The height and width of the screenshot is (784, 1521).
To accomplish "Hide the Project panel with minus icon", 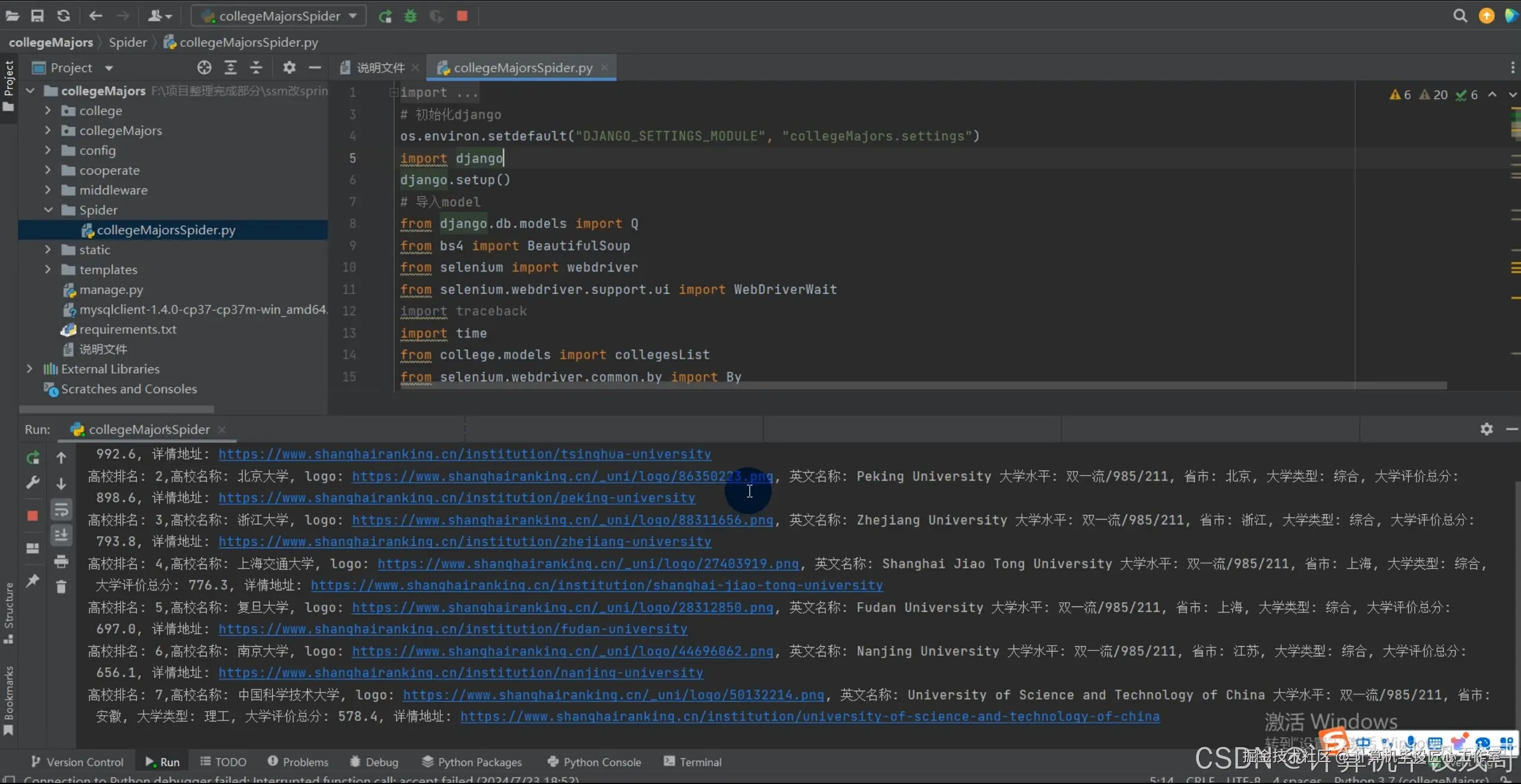I will tap(315, 68).
